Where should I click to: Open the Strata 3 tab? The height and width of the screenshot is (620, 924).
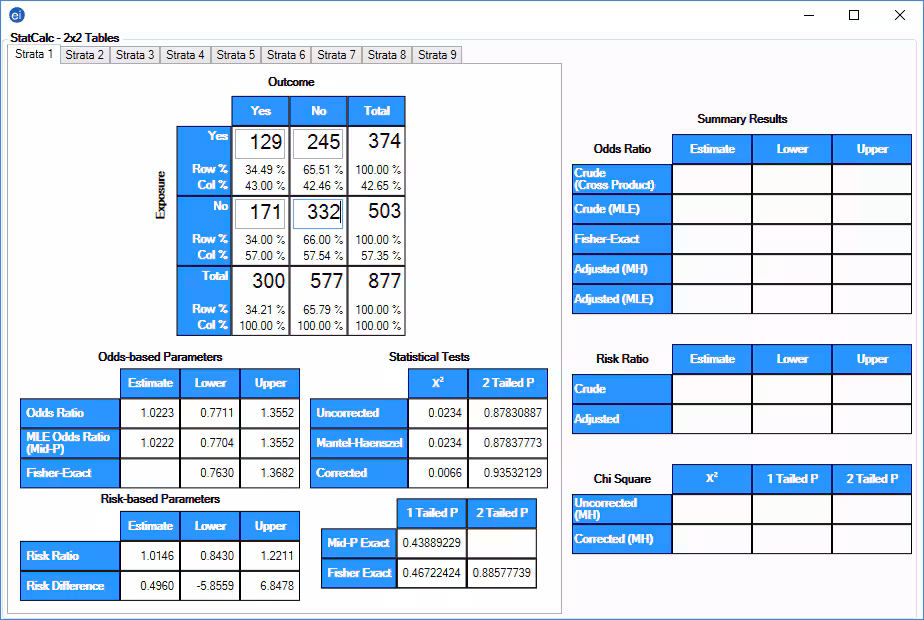pyautogui.click(x=135, y=55)
